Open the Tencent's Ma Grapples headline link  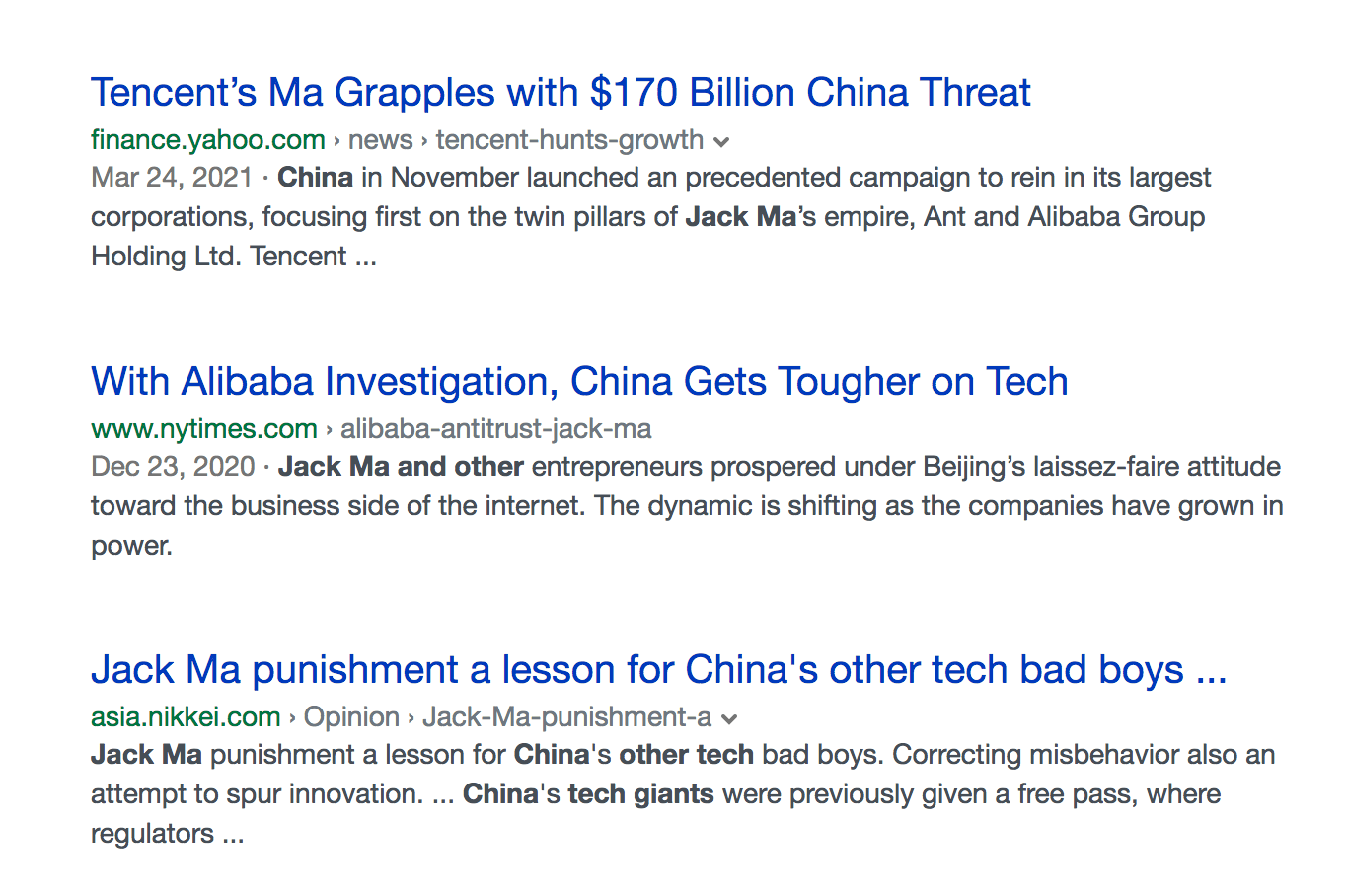561,93
